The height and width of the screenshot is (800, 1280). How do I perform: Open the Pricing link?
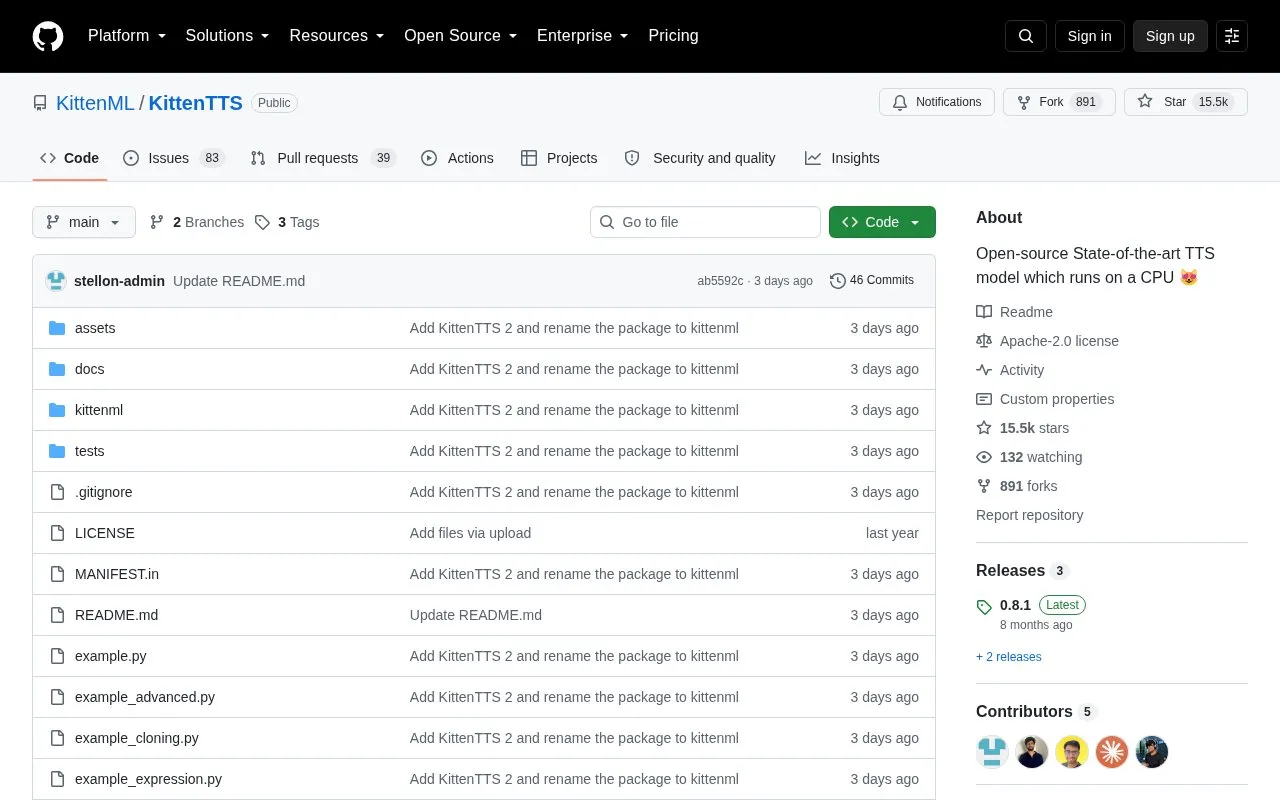coord(673,36)
